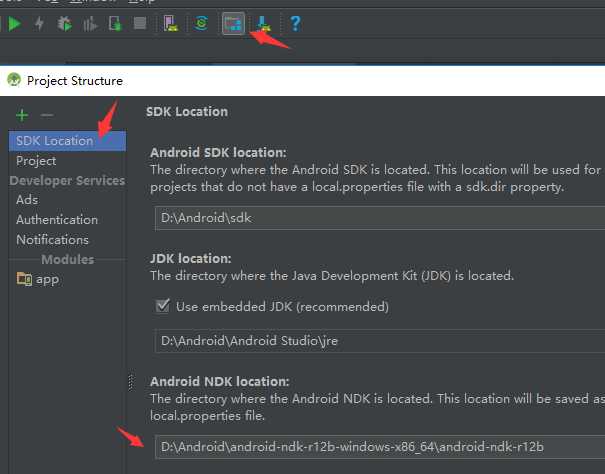
Task: Add a new module with green plus
Action: pyautogui.click(x=22, y=115)
